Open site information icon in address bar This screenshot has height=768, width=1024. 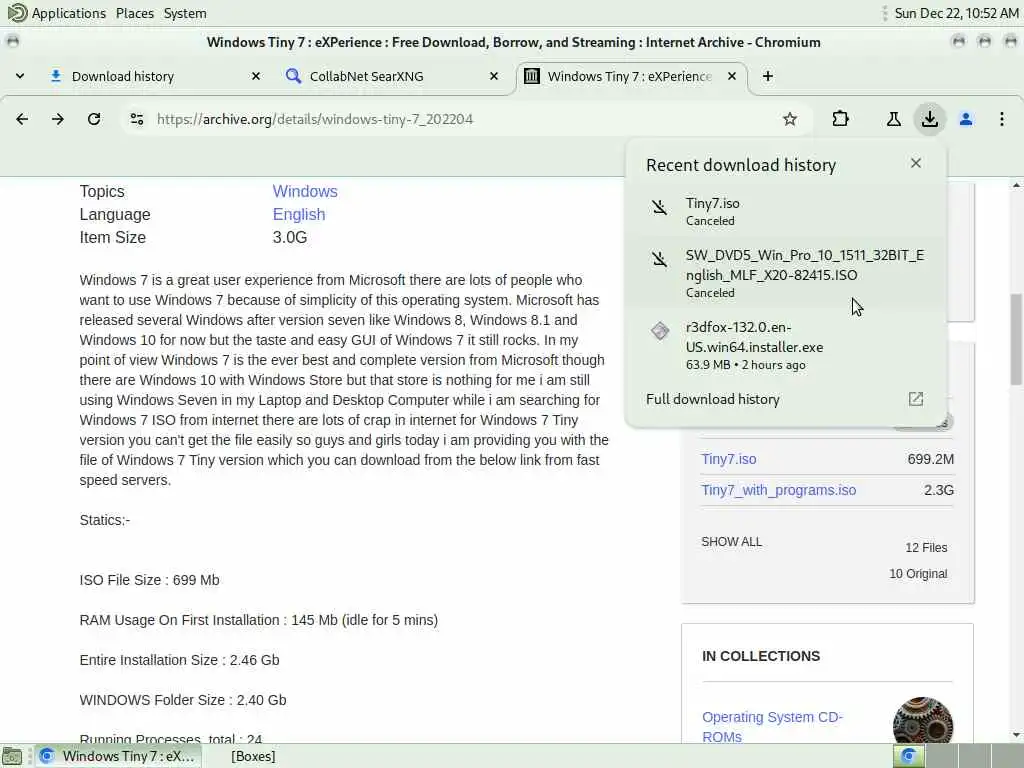[137, 119]
